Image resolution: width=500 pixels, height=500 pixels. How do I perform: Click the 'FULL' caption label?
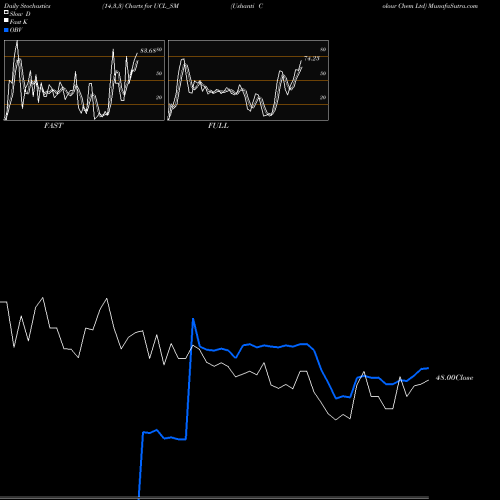[218, 126]
